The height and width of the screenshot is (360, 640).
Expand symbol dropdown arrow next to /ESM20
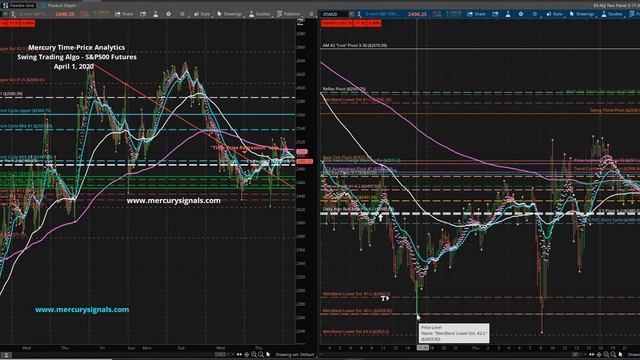351,14
